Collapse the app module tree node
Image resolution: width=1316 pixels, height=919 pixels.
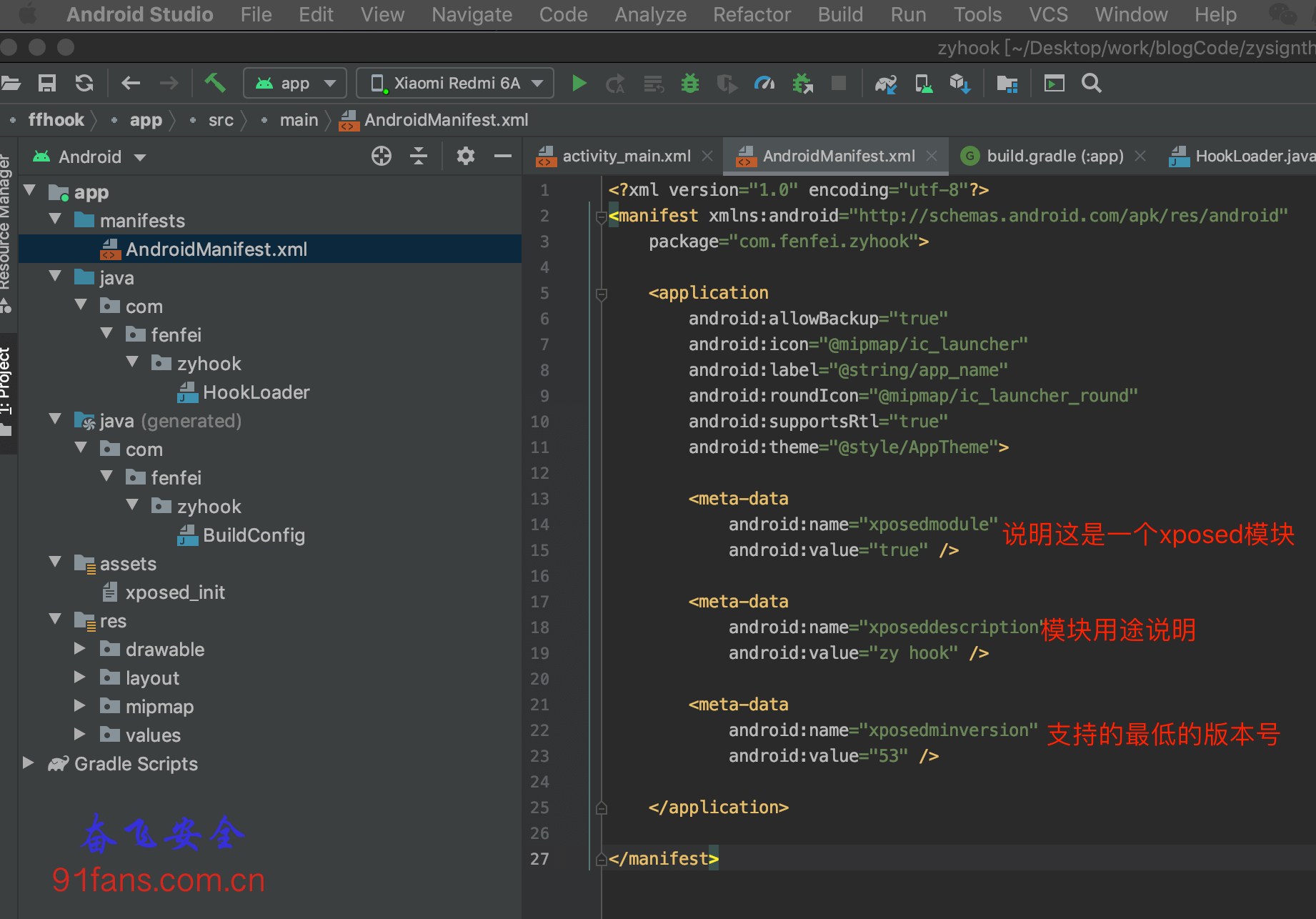(30, 191)
